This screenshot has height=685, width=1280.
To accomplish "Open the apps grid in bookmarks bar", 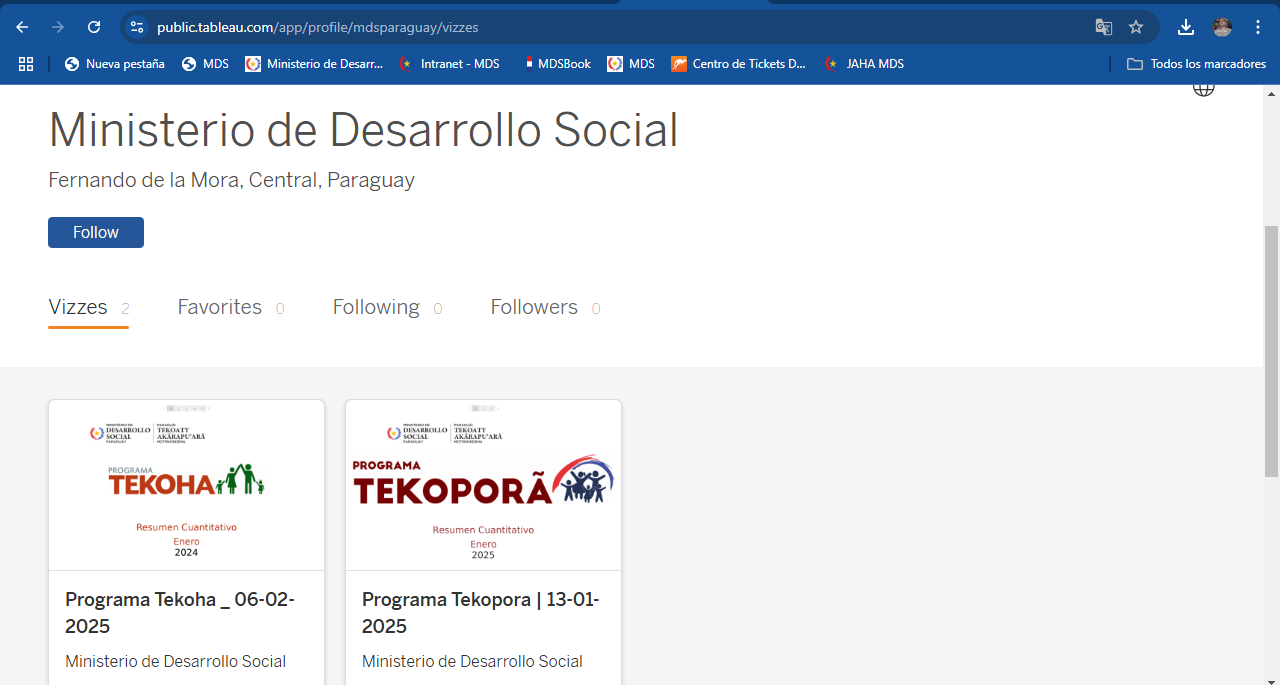I will (26, 63).
